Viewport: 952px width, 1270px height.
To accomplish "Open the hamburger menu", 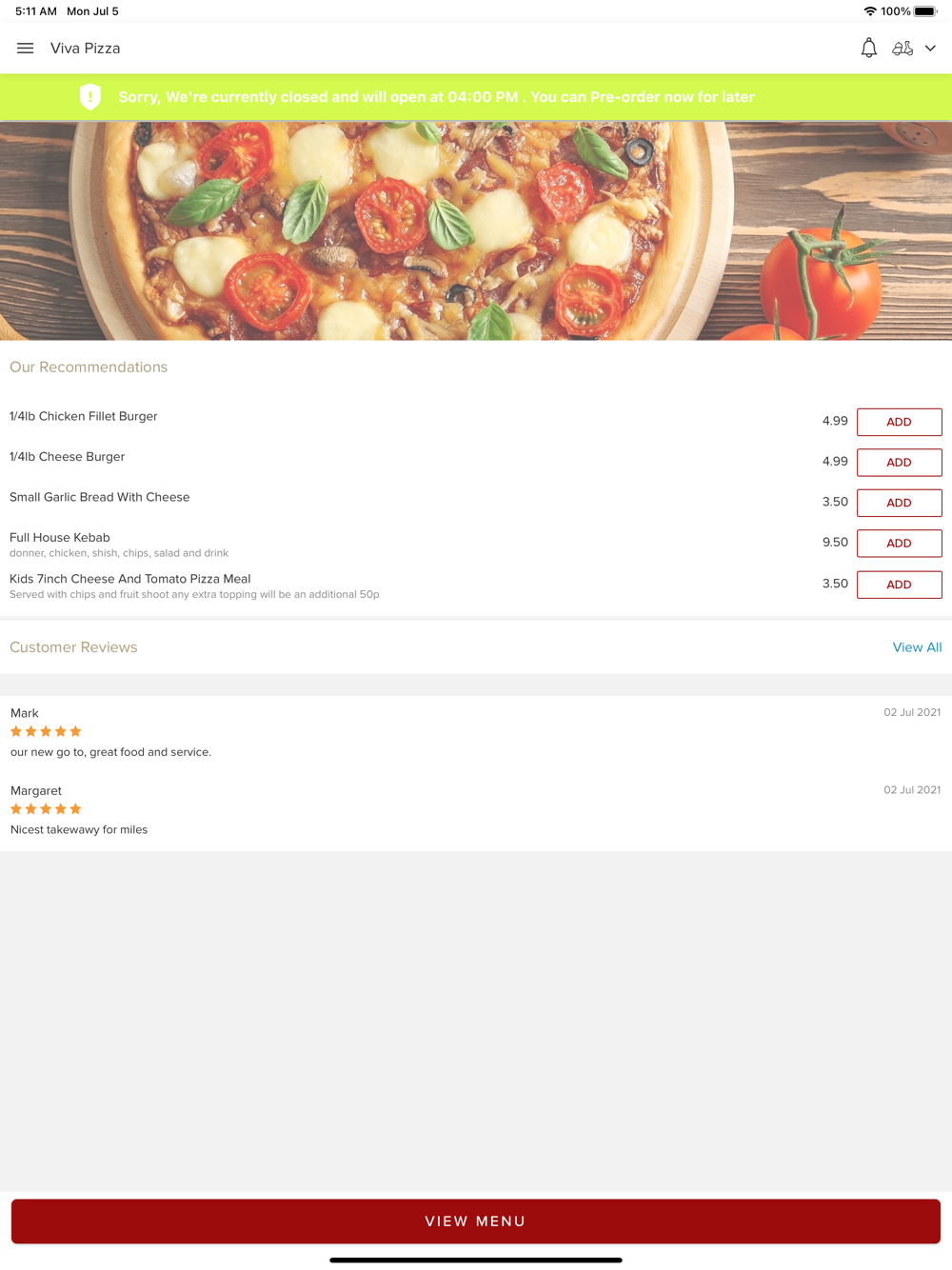I will pyautogui.click(x=26, y=49).
